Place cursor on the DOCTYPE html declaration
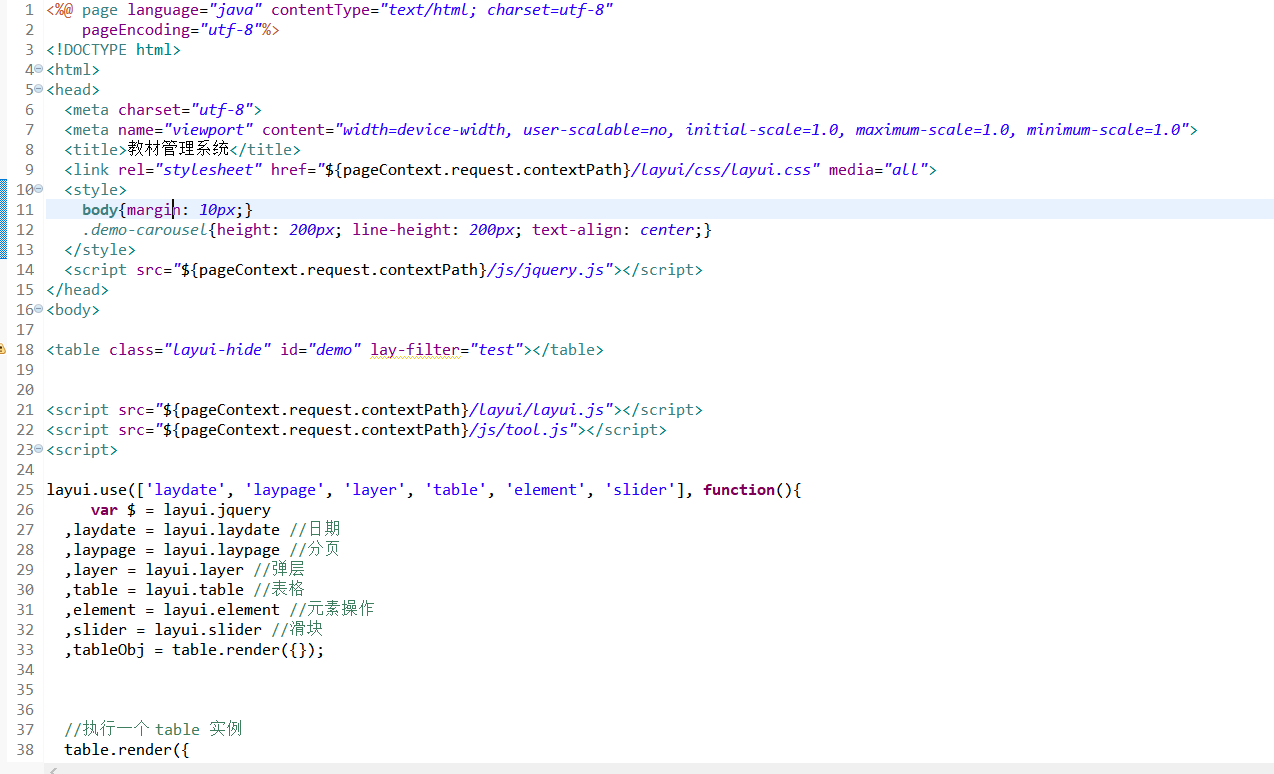The image size is (1274, 774). [113, 49]
